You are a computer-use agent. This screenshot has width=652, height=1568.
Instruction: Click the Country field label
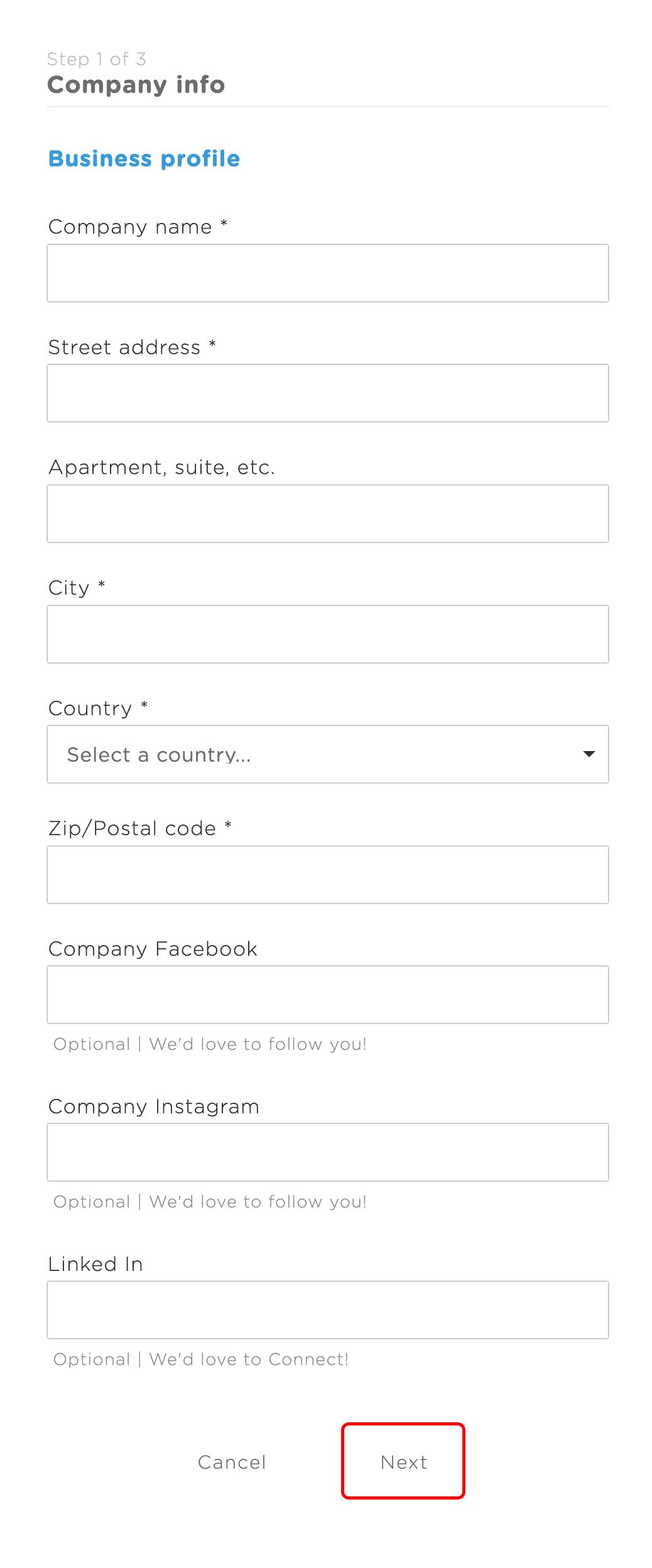tap(90, 708)
